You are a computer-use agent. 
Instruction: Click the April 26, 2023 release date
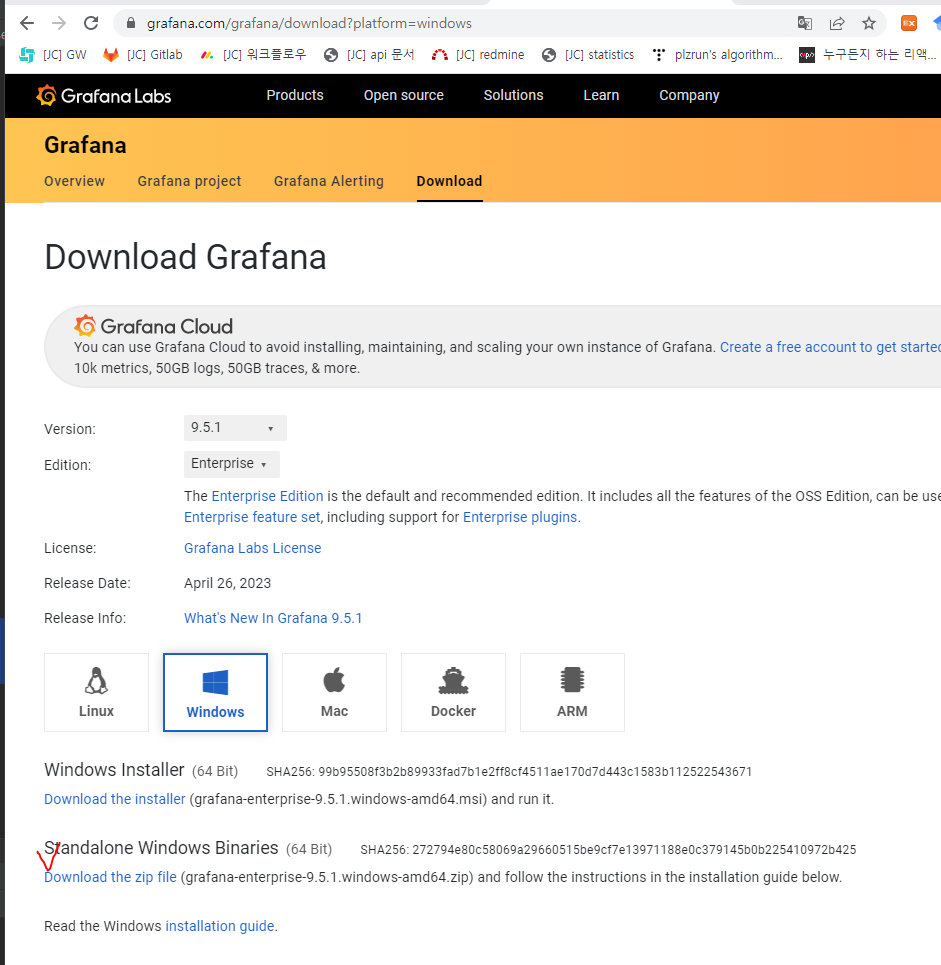tap(227, 583)
